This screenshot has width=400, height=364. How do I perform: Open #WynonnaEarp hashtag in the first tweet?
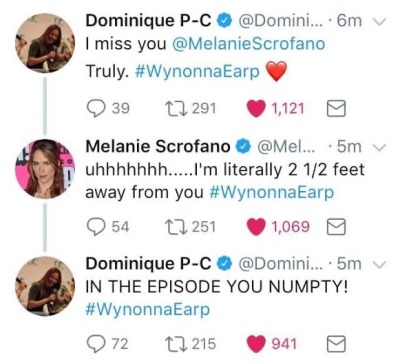coord(197,71)
